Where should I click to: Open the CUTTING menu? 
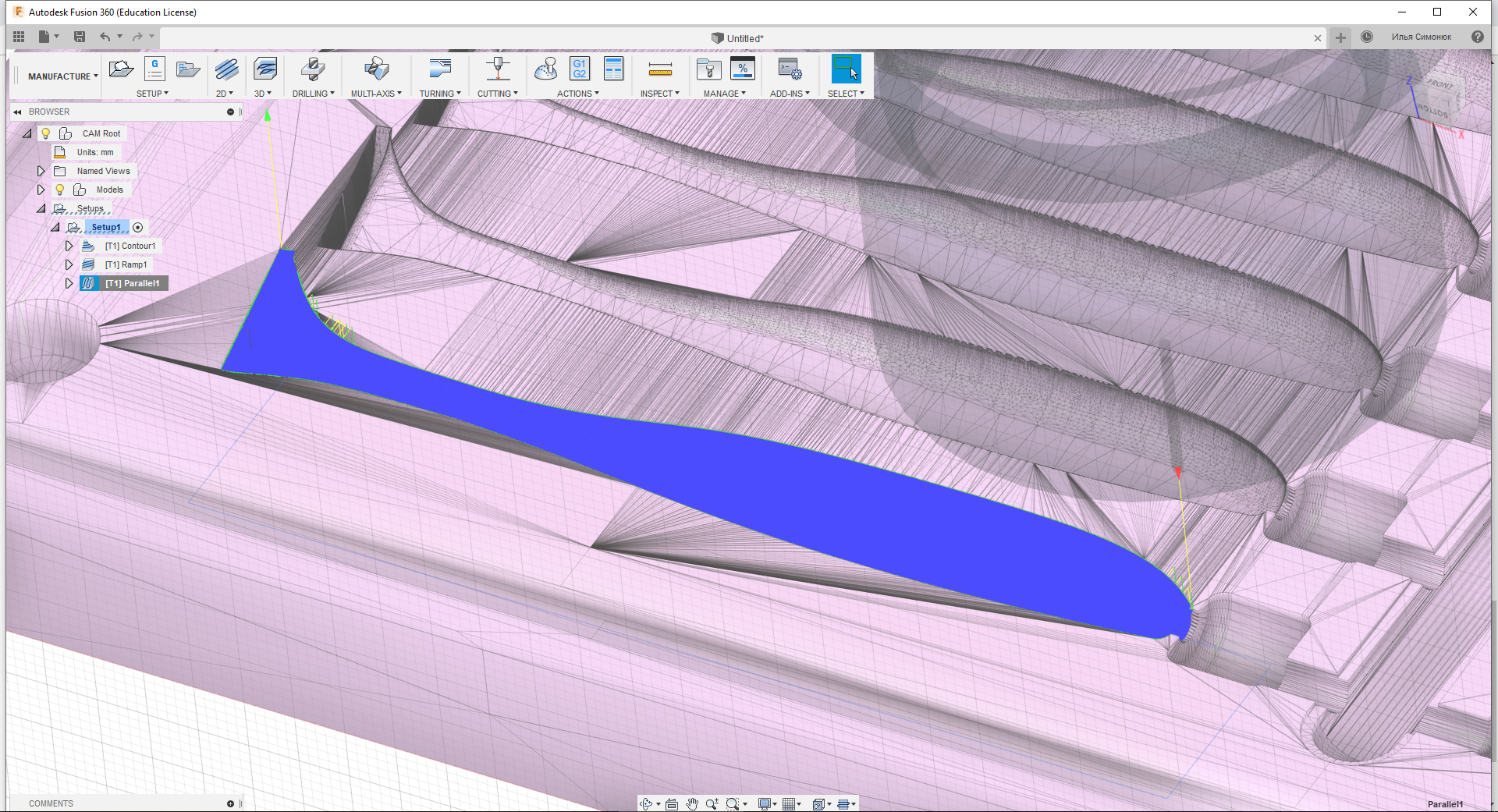[498, 94]
